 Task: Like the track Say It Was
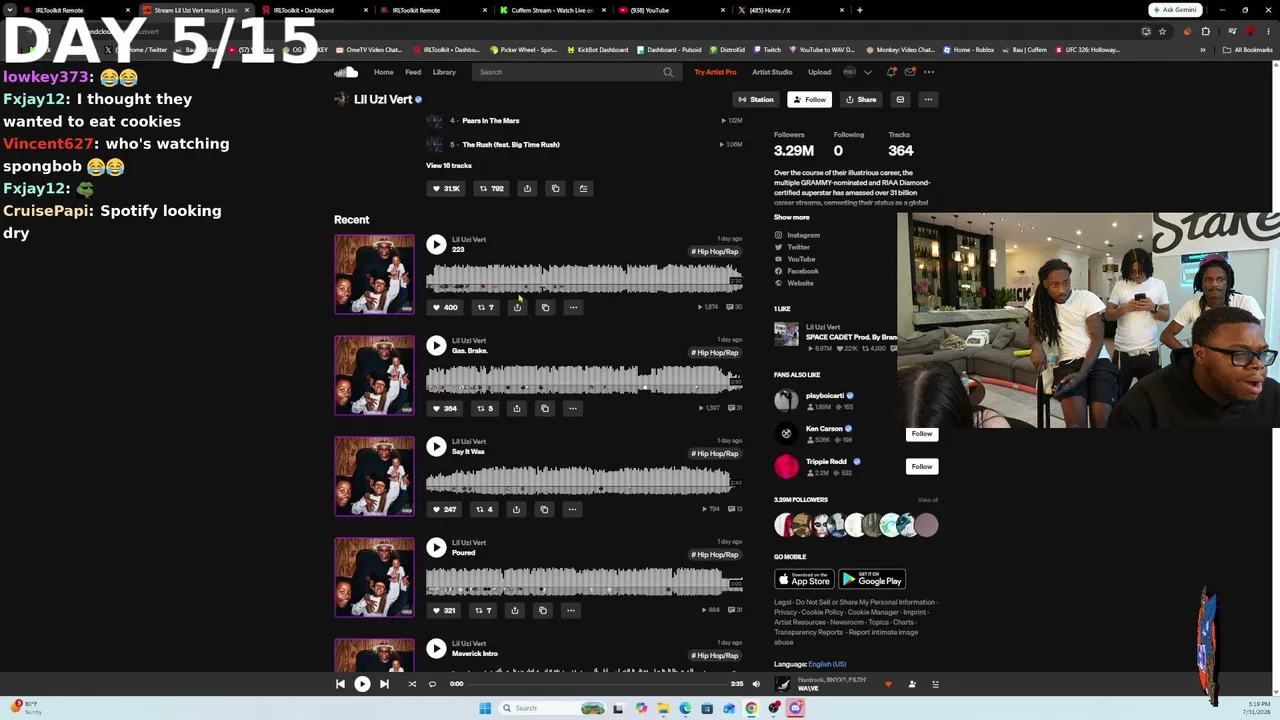[444, 509]
